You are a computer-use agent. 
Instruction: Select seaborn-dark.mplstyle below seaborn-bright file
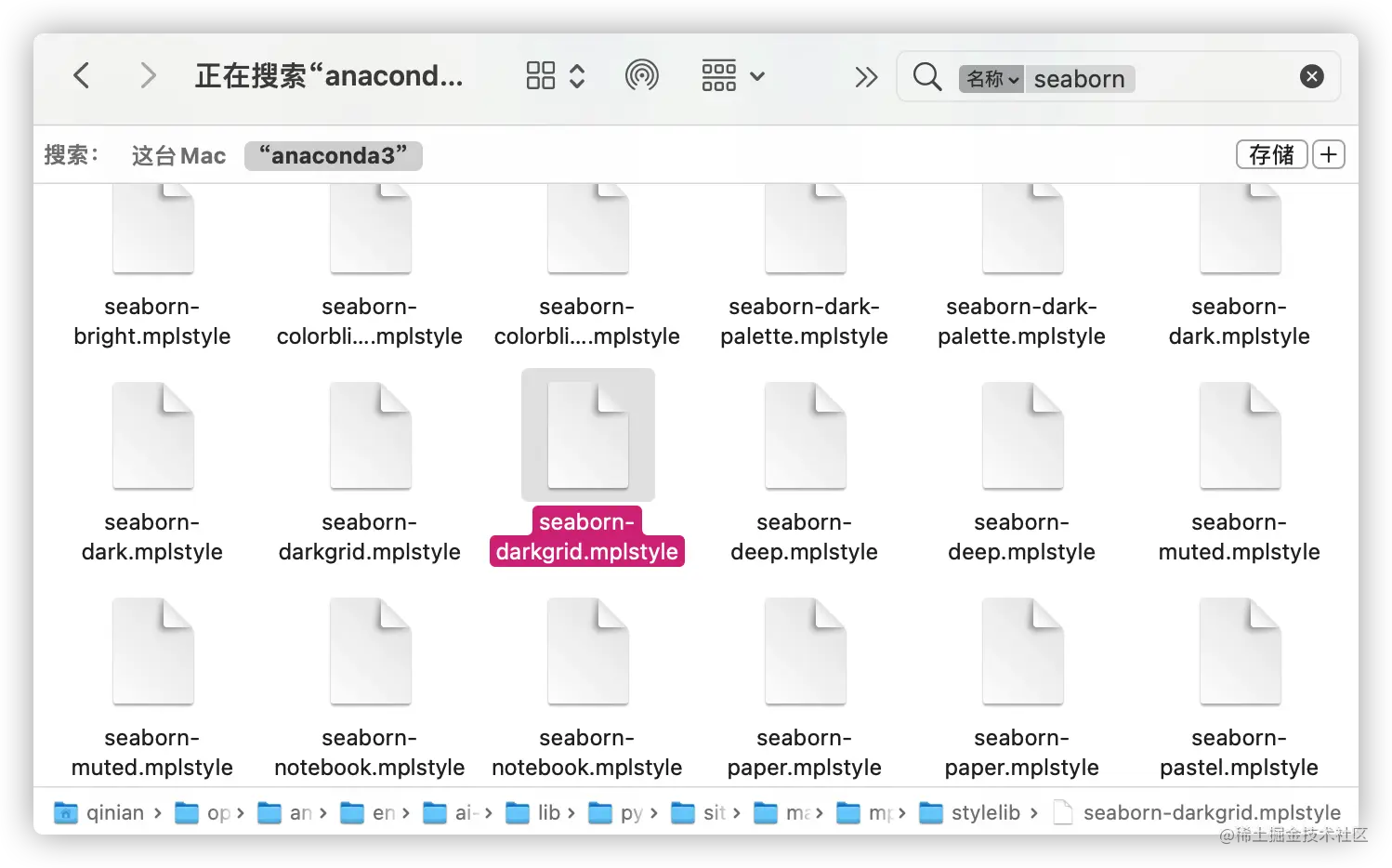(152, 474)
